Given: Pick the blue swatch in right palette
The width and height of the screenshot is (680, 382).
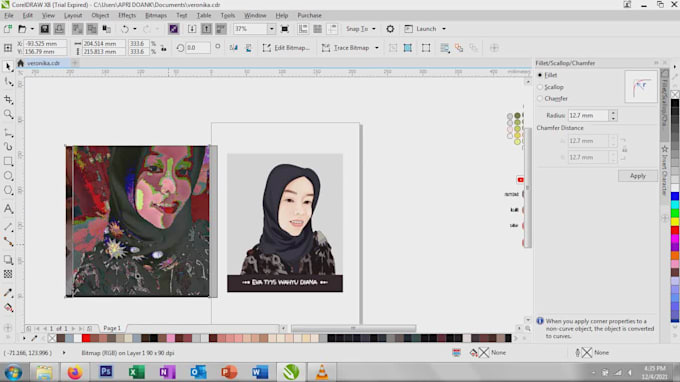Looking at the screenshot, I should pyautogui.click(x=675, y=196).
